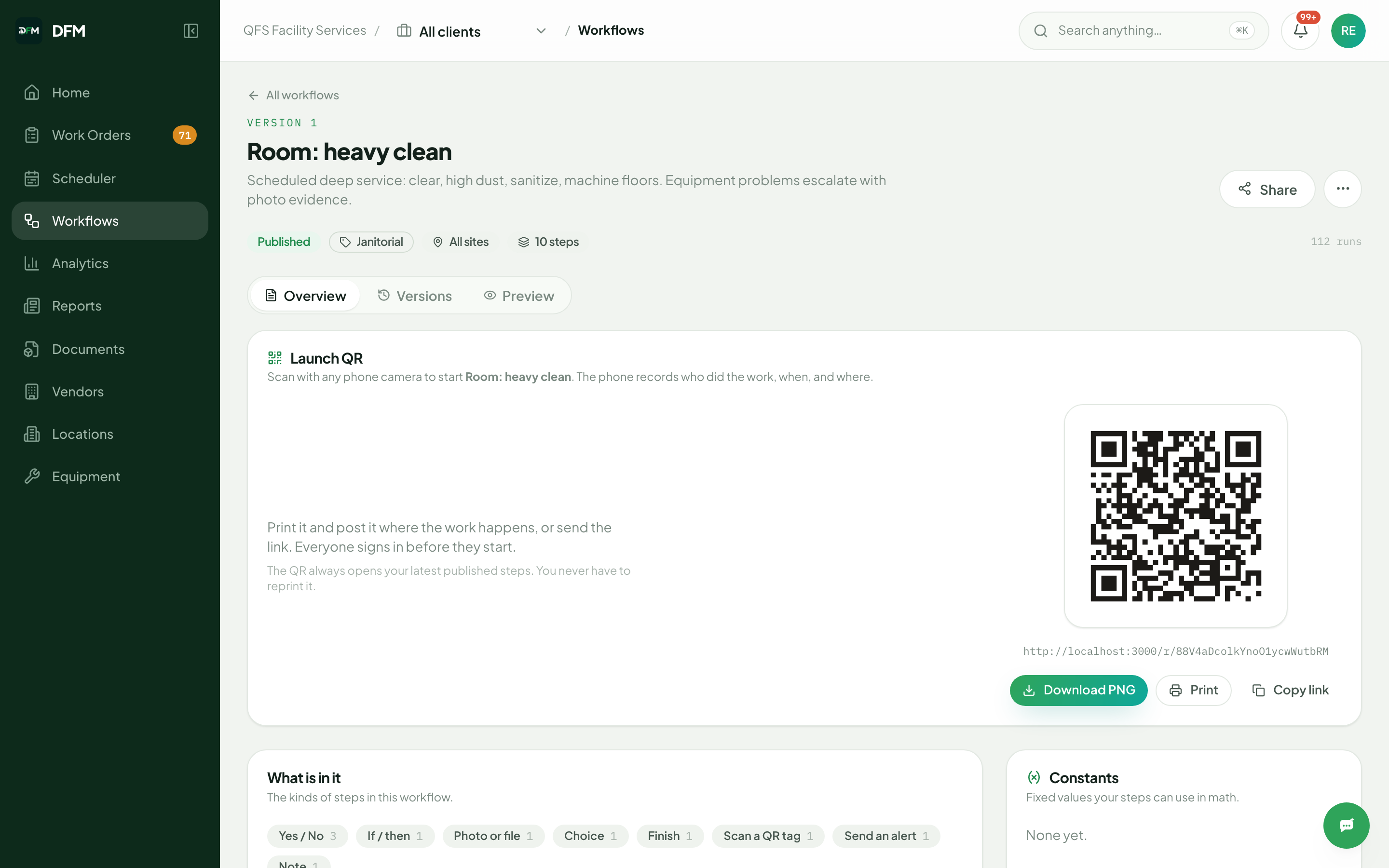
Task: Open the RE user avatar menu
Action: click(x=1348, y=30)
